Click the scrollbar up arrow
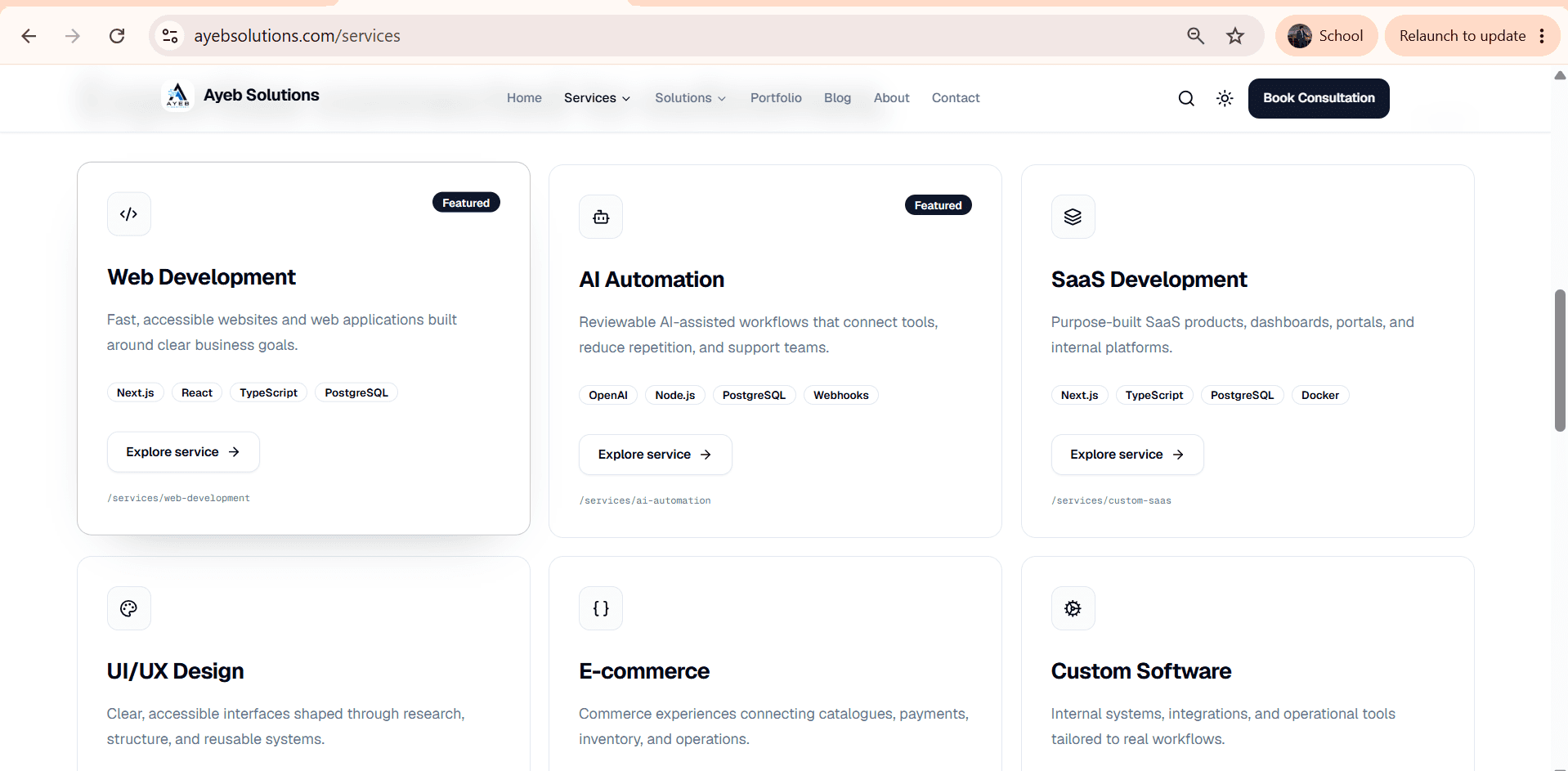The height and width of the screenshot is (771, 1568). (1560, 75)
